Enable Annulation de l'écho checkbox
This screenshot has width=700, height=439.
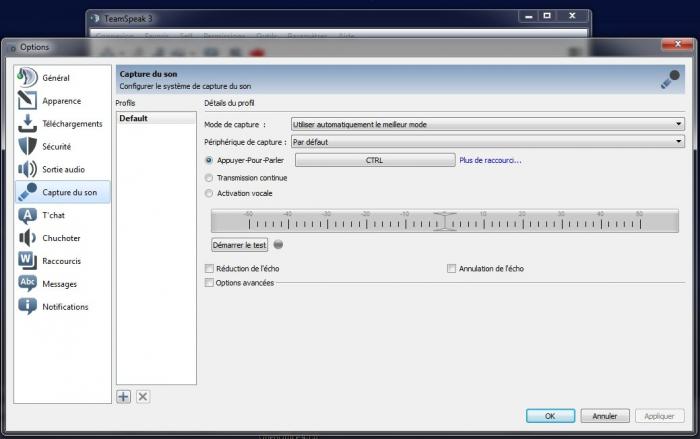[451, 268]
